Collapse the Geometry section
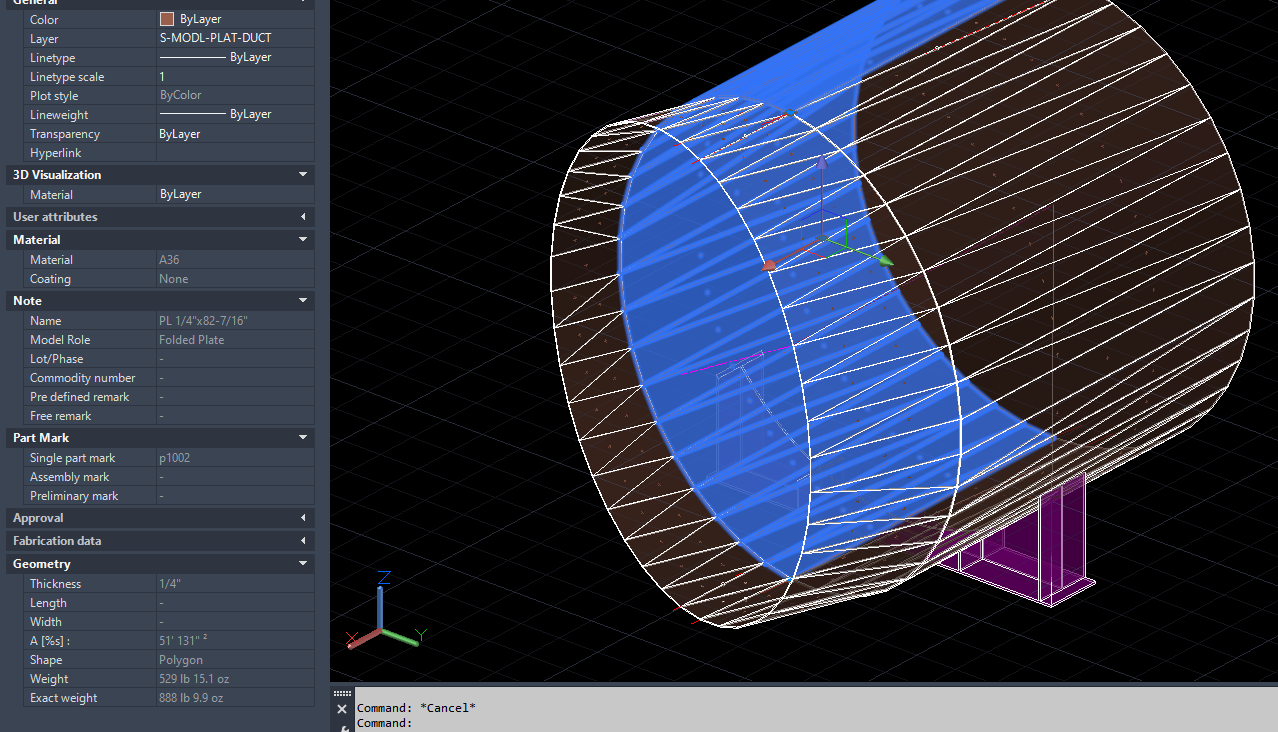 coord(305,563)
